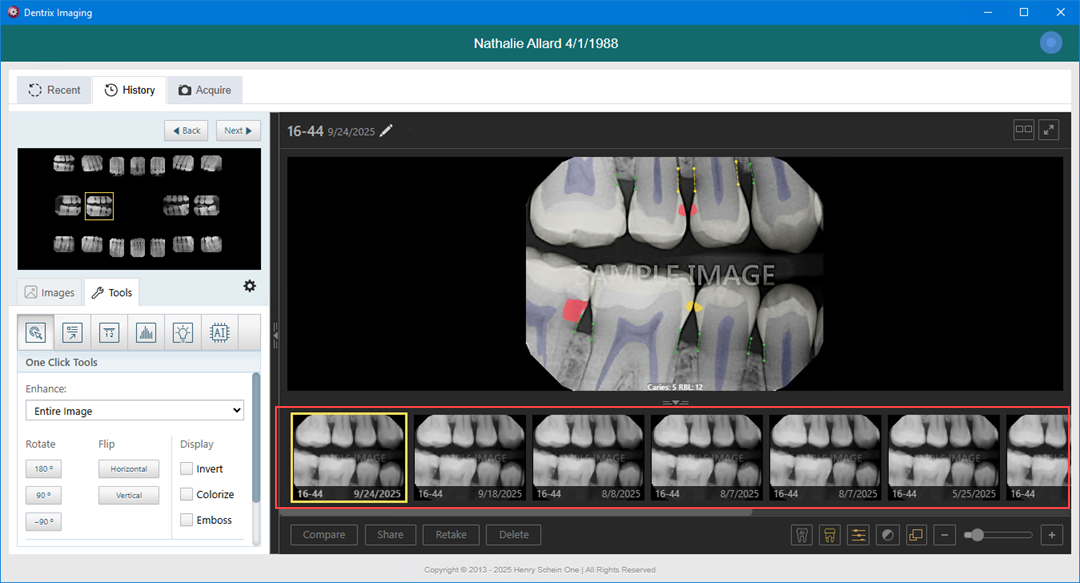The height and width of the screenshot is (583, 1080).
Task: Click the lightbulb tool icon
Action: [182, 333]
